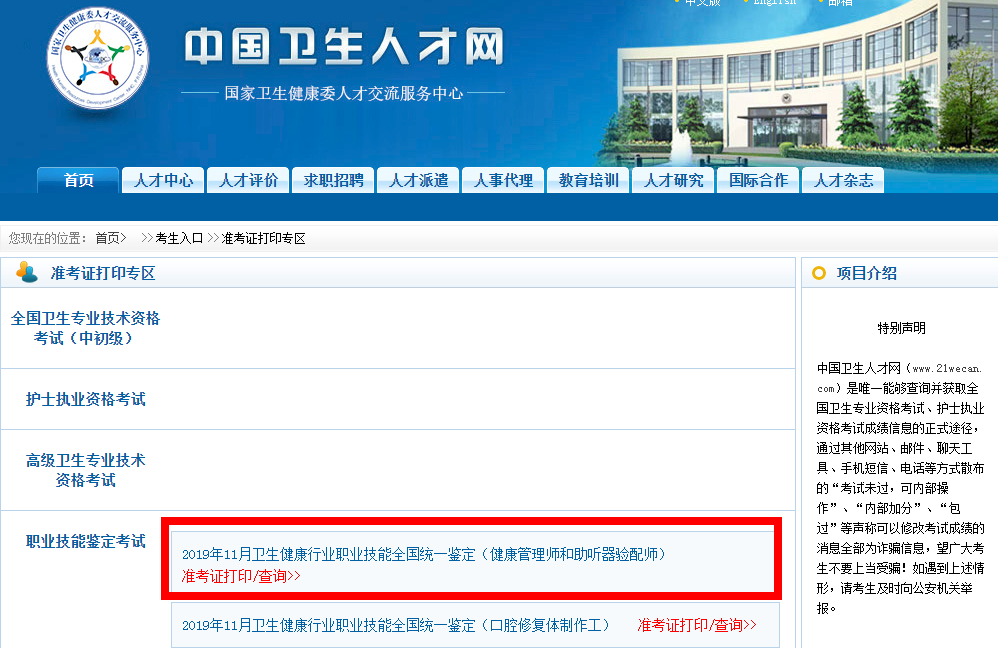Click the yellow circle icon beside 项目介绍
This screenshot has height=648, width=998.
[819, 273]
